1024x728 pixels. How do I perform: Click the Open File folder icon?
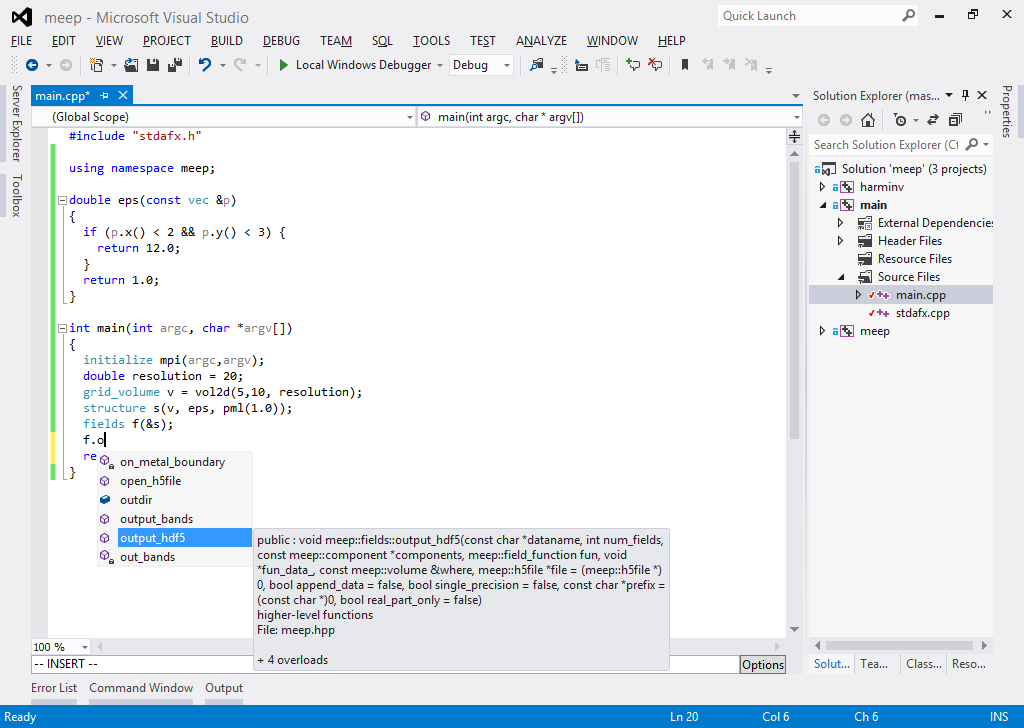[x=132, y=65]
